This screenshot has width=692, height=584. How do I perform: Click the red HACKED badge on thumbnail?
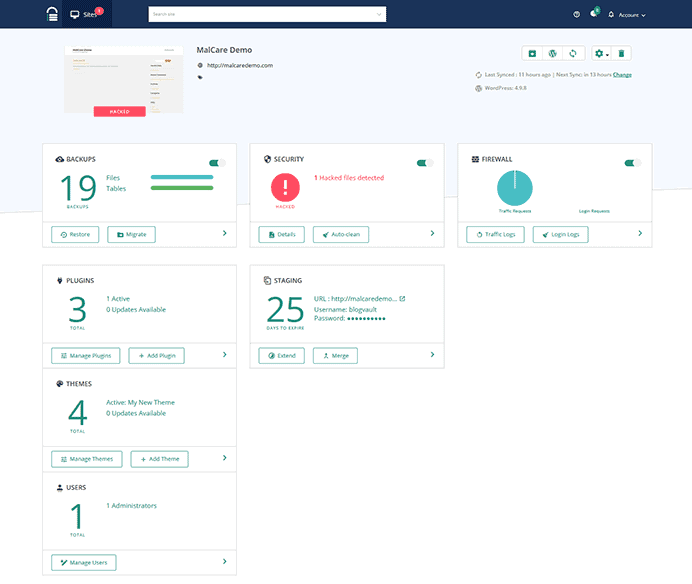click(x=120, y=112)
